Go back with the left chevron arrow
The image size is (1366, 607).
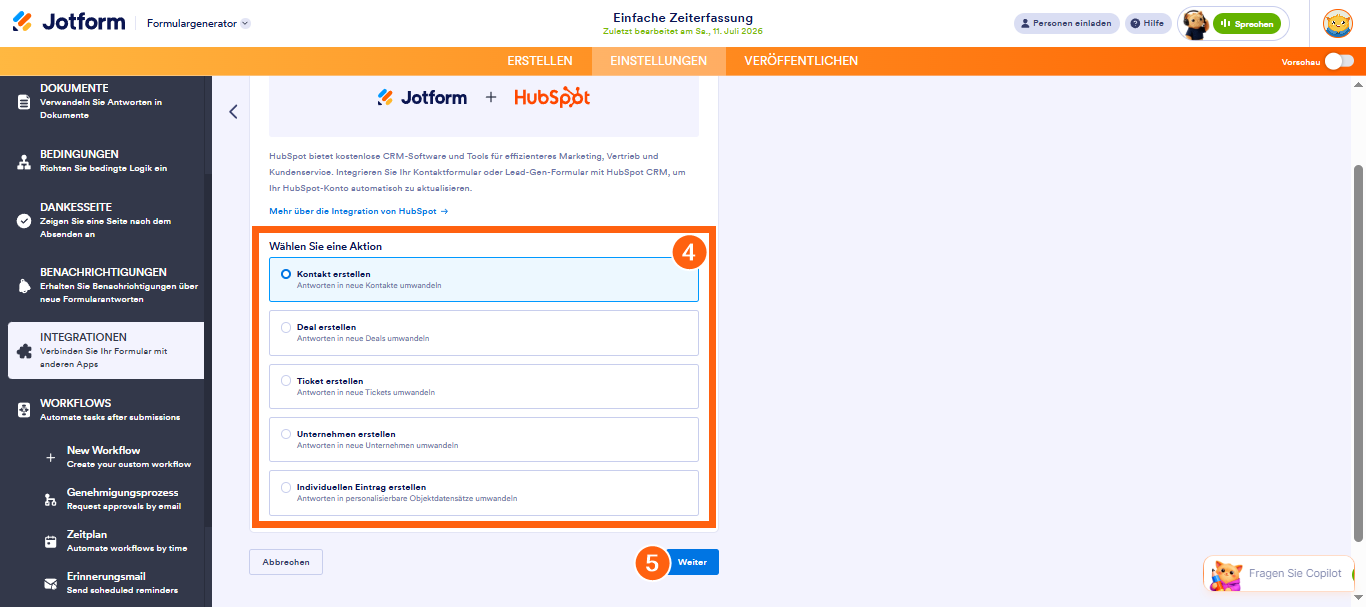point(233,112)
